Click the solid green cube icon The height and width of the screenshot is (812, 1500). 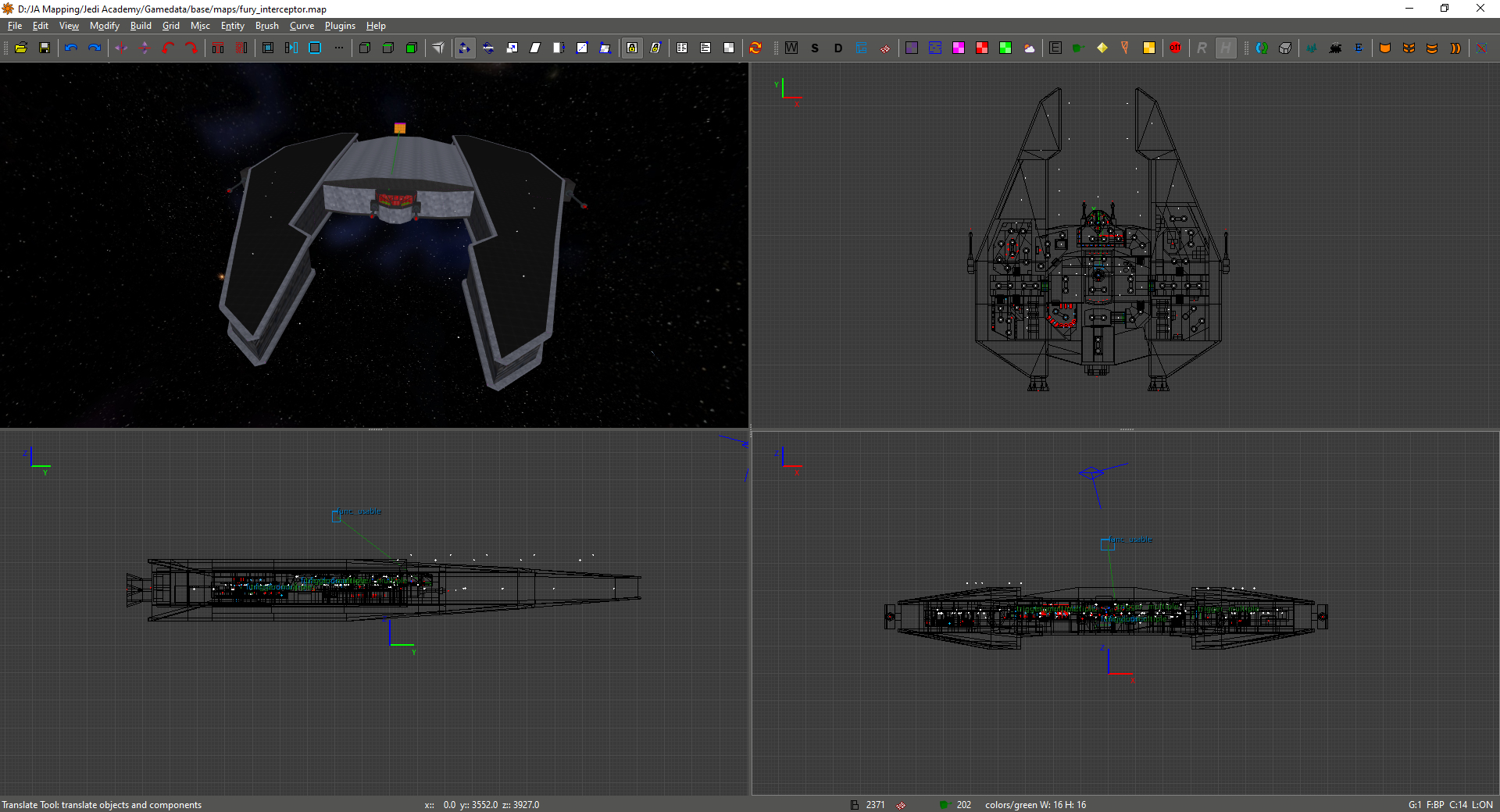pos(412,48)
